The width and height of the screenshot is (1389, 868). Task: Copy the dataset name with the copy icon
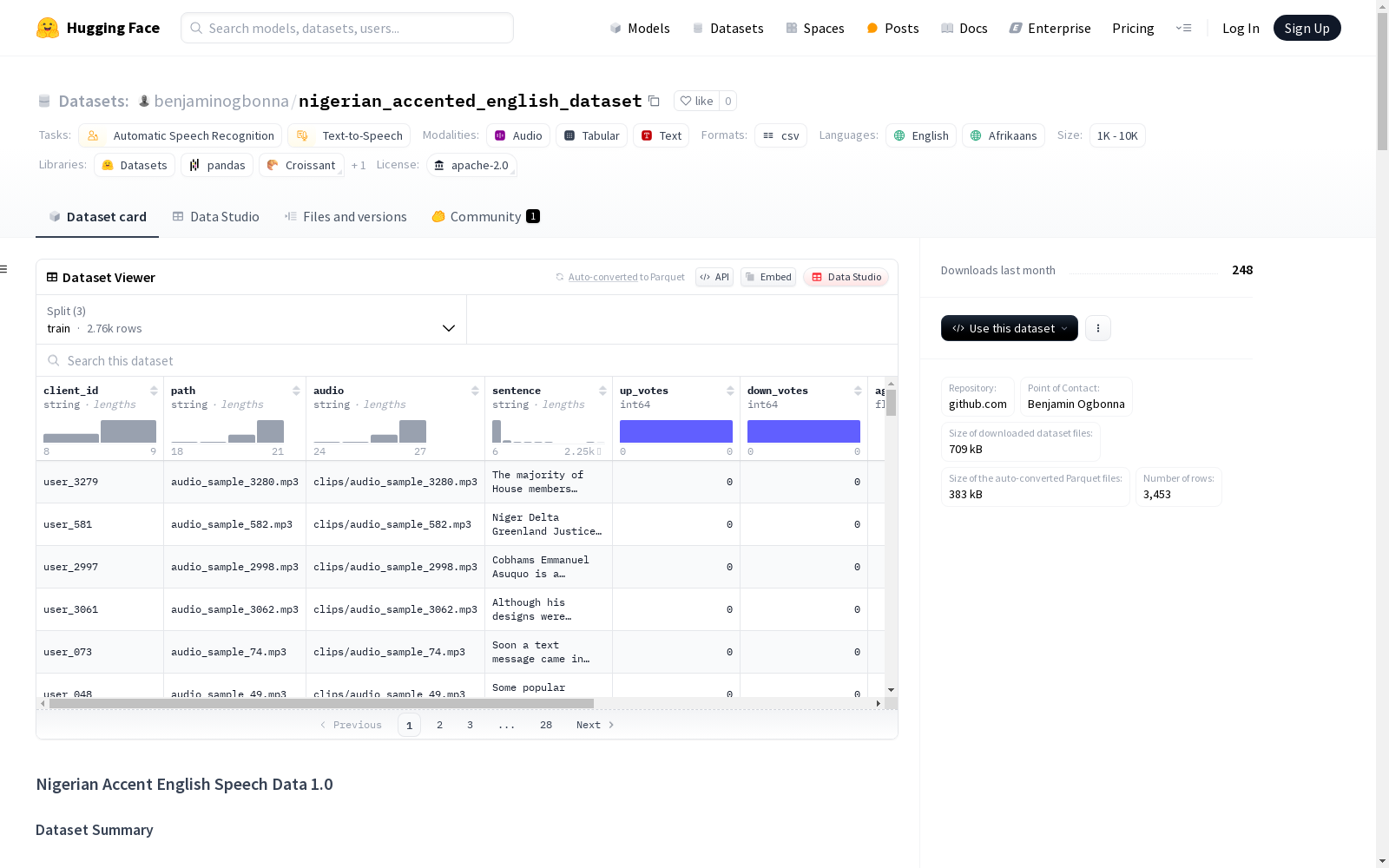654,101
